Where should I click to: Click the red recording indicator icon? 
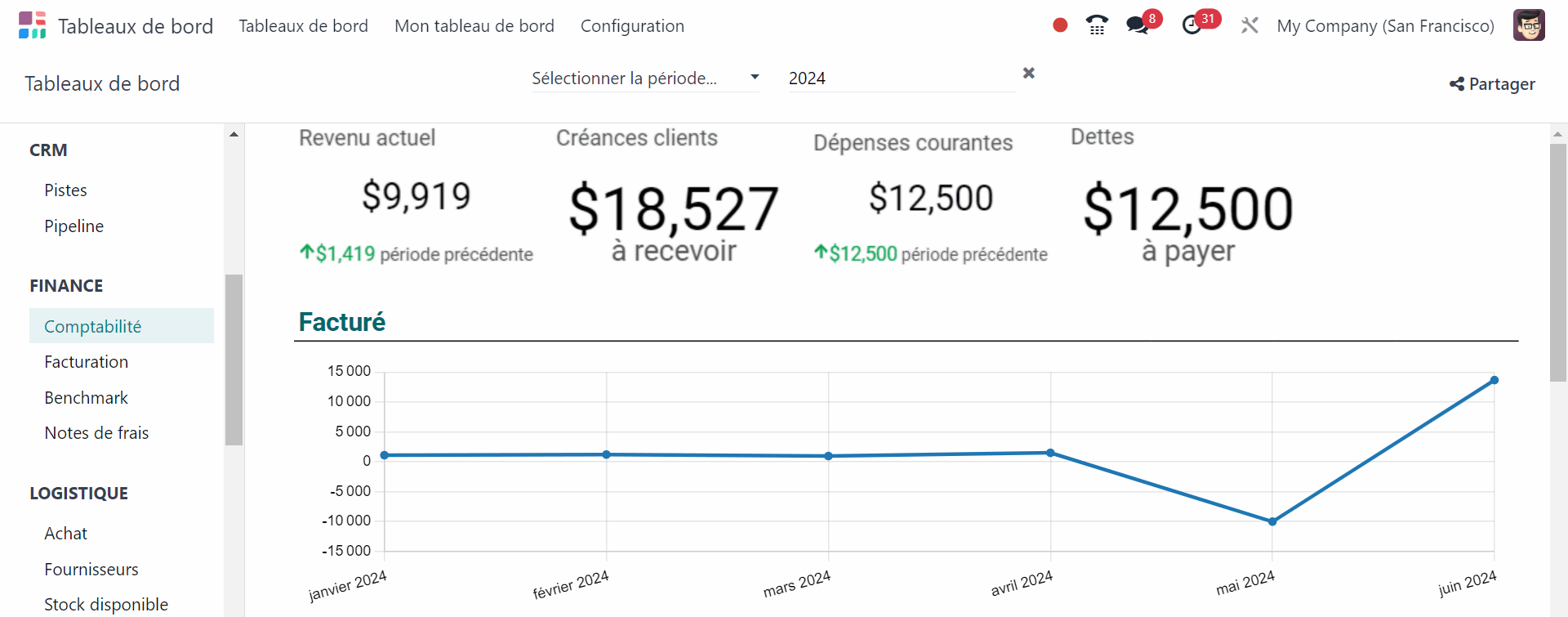(1060, 25)
